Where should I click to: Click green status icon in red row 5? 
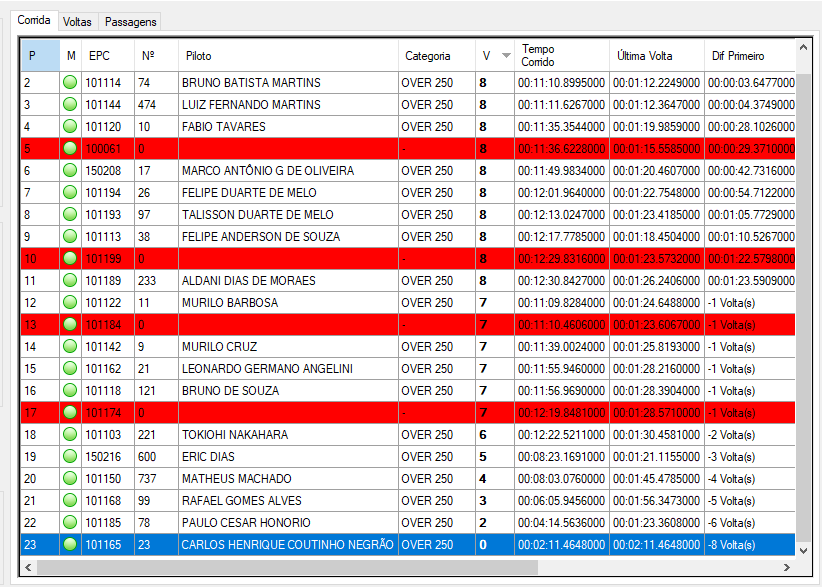tap(69, 149)
